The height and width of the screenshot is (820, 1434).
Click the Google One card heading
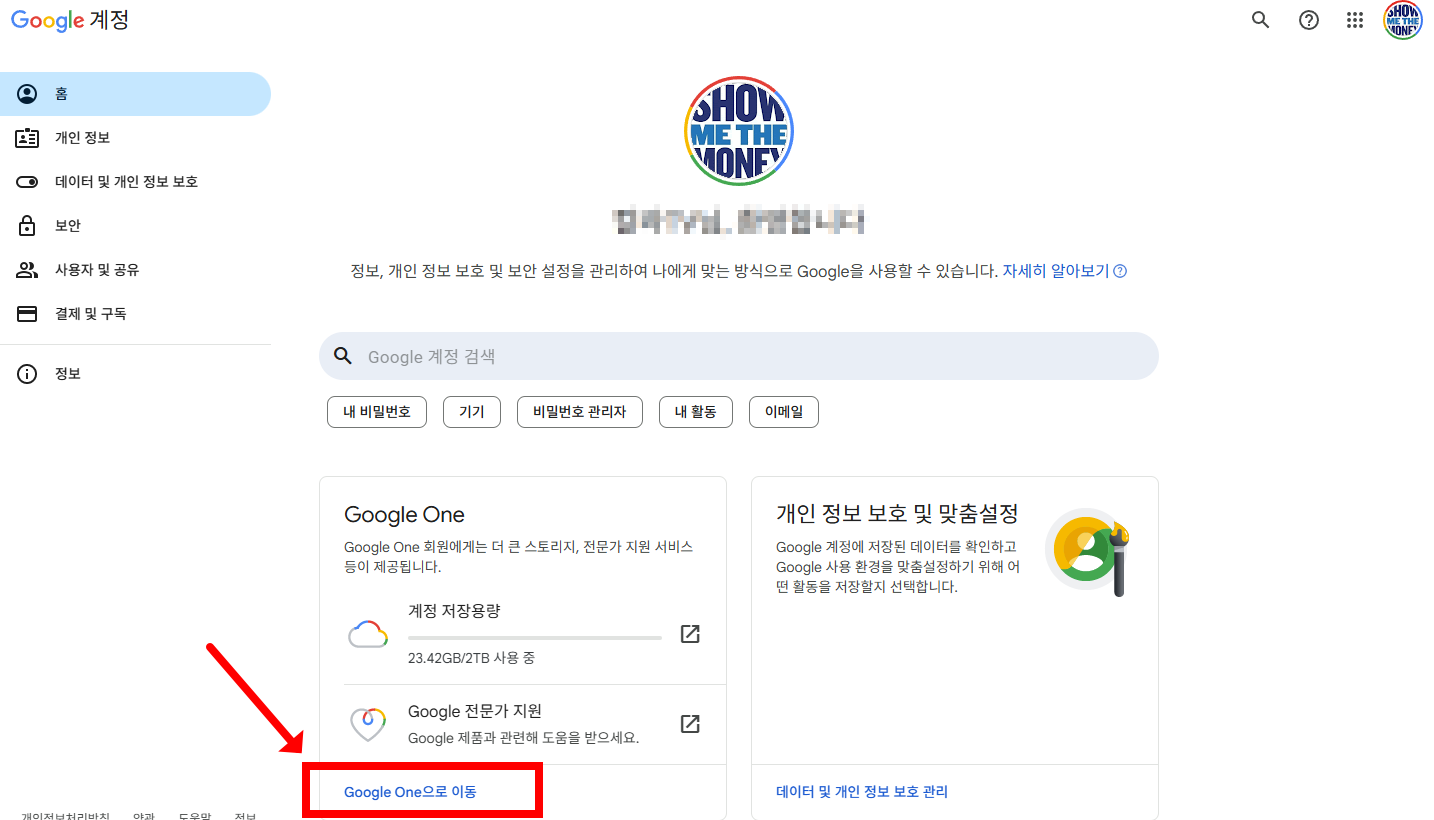404,515
